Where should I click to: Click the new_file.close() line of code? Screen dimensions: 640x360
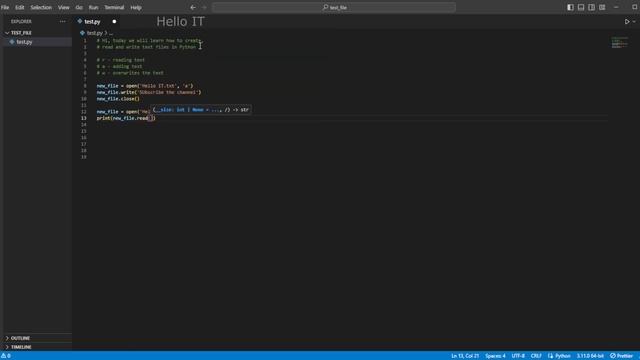coord(118,99)
